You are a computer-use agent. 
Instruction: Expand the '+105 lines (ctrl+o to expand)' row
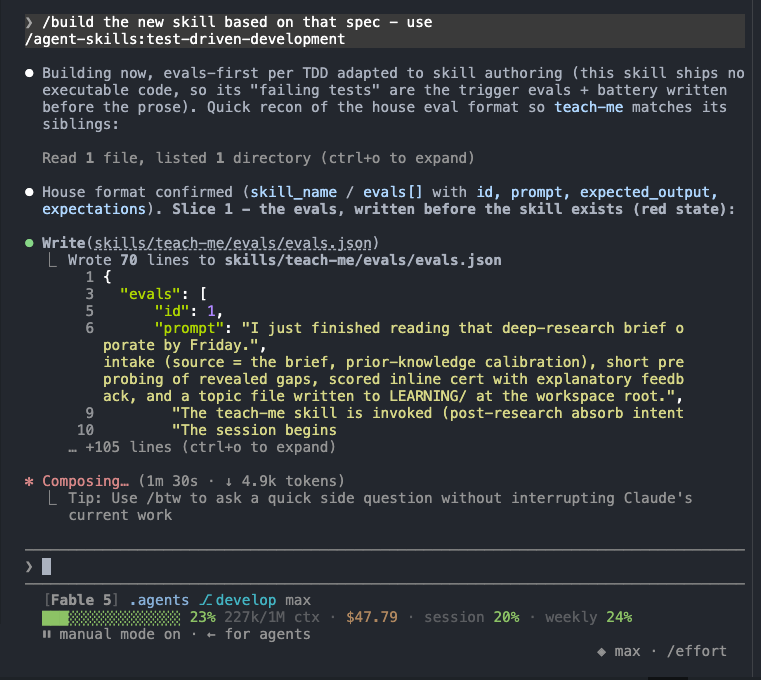click(x=202, y=447)
